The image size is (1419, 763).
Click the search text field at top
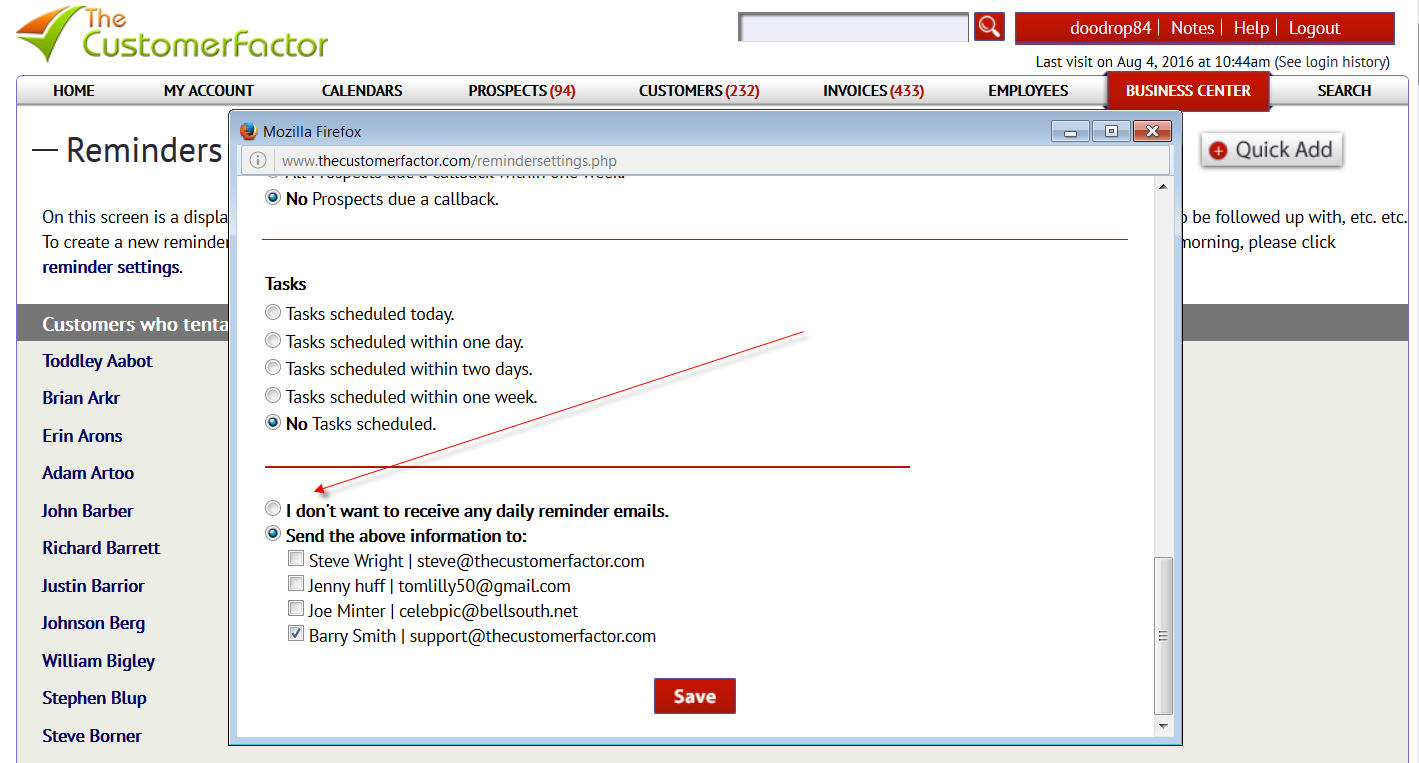(853, 27)
